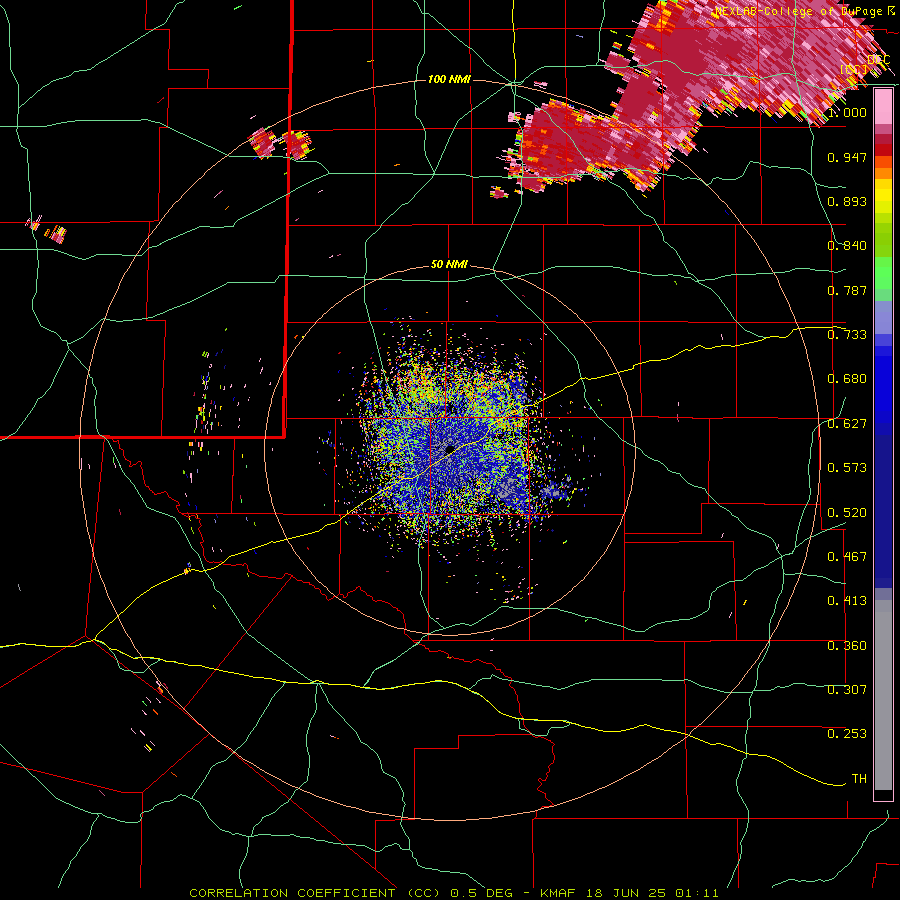Image resolution: width=900 pixels, height=900 pixels.
Task: Select the 0.307 scale value
Action: click(x=847, y=690)
